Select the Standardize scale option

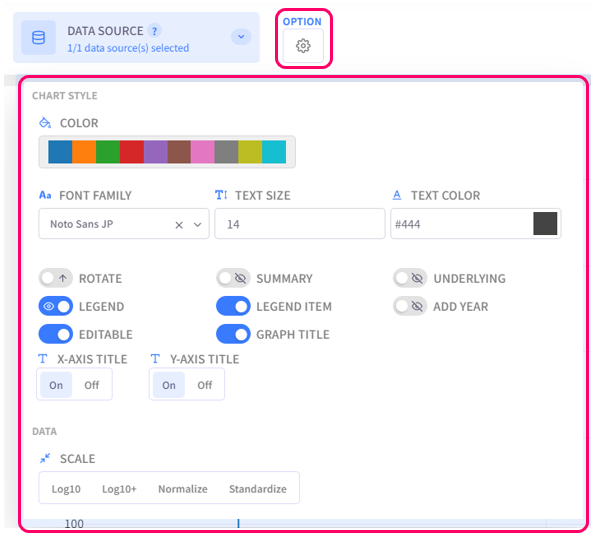(258, 489)
